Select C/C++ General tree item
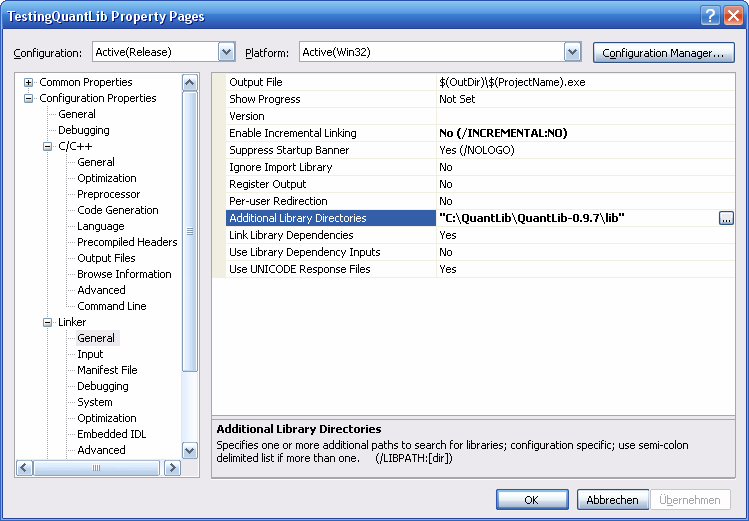The image size is (749, 521). [96, 162]
